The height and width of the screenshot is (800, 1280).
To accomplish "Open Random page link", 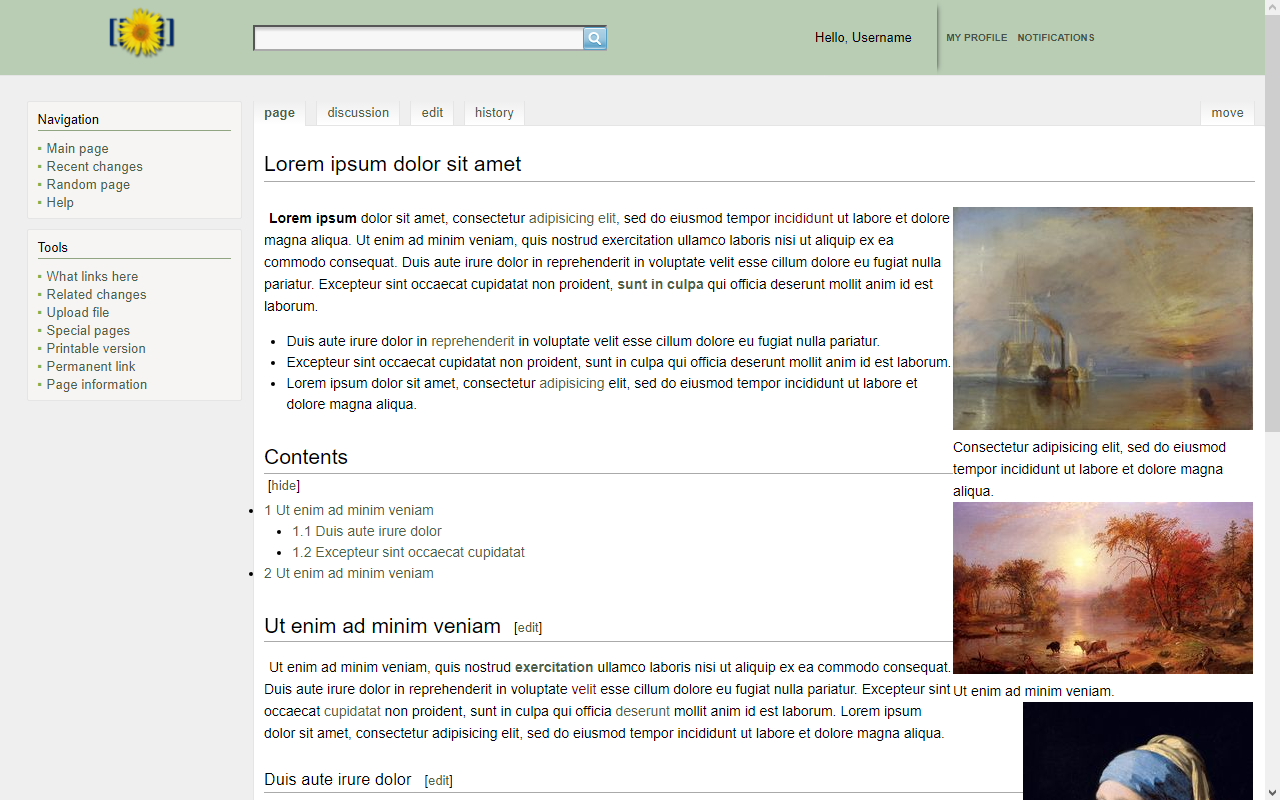I will point(88,185).
